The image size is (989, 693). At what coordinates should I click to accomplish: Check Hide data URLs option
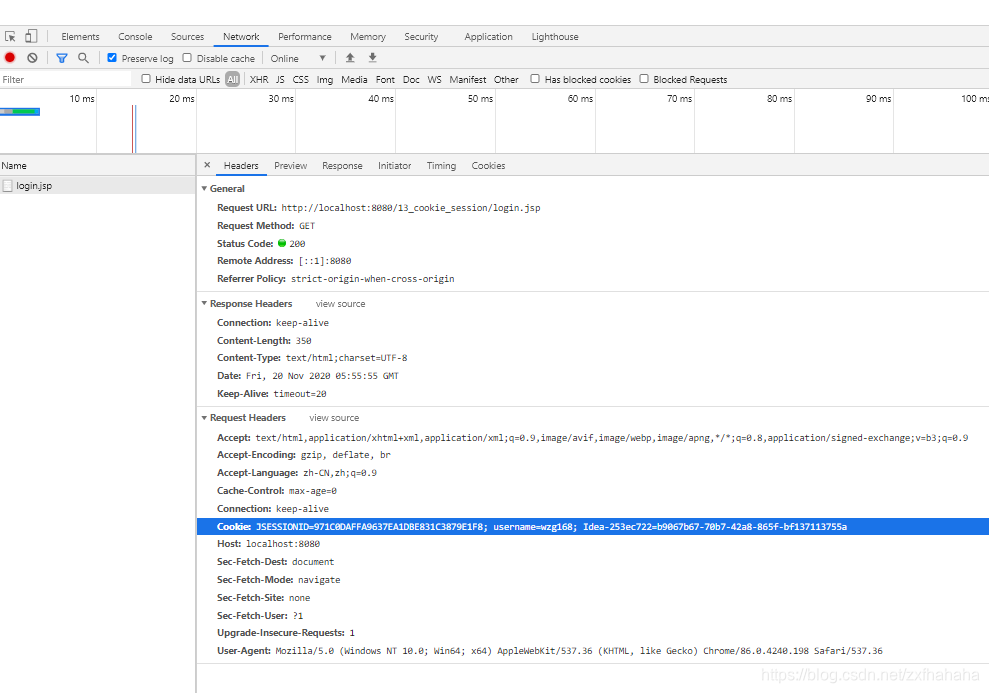(x=146, y=79)
